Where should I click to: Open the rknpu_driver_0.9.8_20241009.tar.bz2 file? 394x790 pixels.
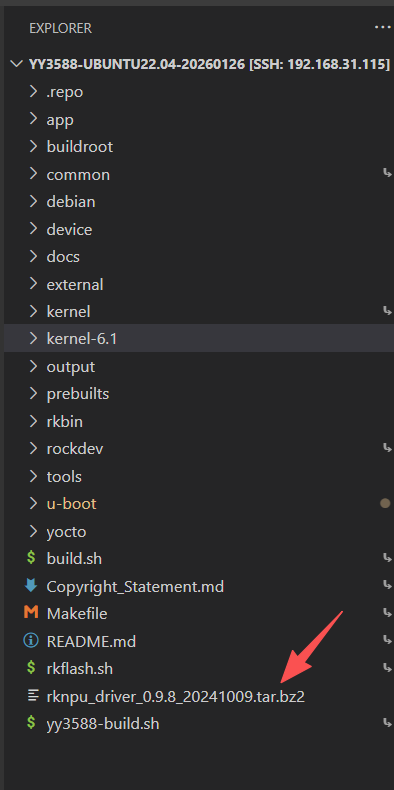[x=175, y=696]
